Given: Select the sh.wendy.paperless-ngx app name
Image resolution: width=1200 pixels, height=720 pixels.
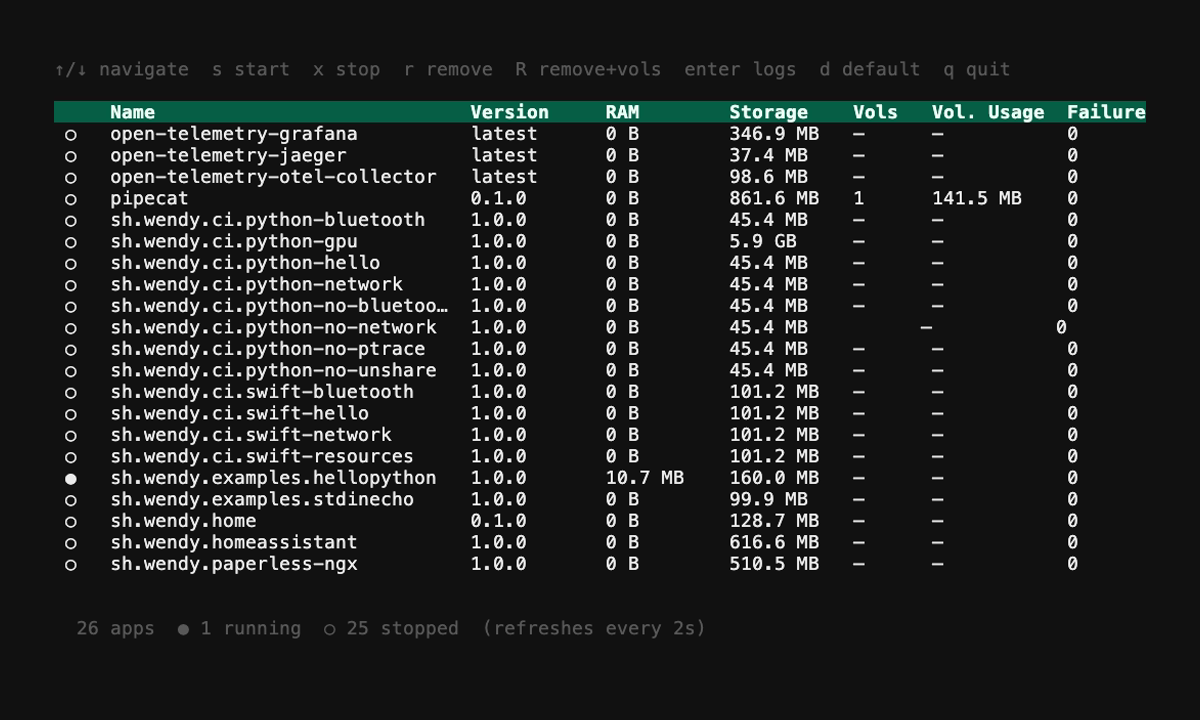Looking at the screenshot, I should (234, 564).
